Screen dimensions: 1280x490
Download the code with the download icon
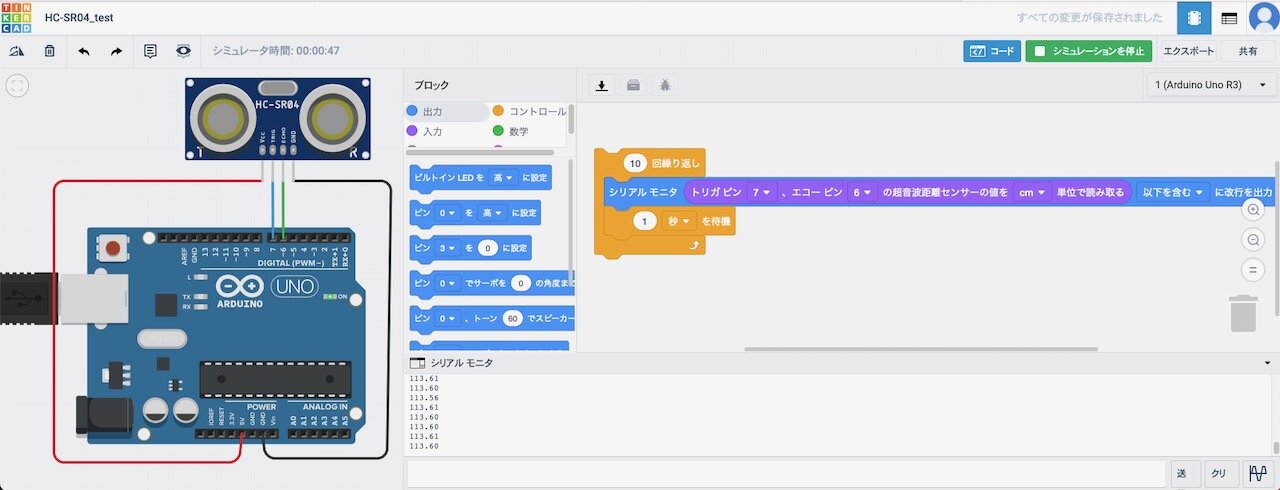[x=601, y=85]
